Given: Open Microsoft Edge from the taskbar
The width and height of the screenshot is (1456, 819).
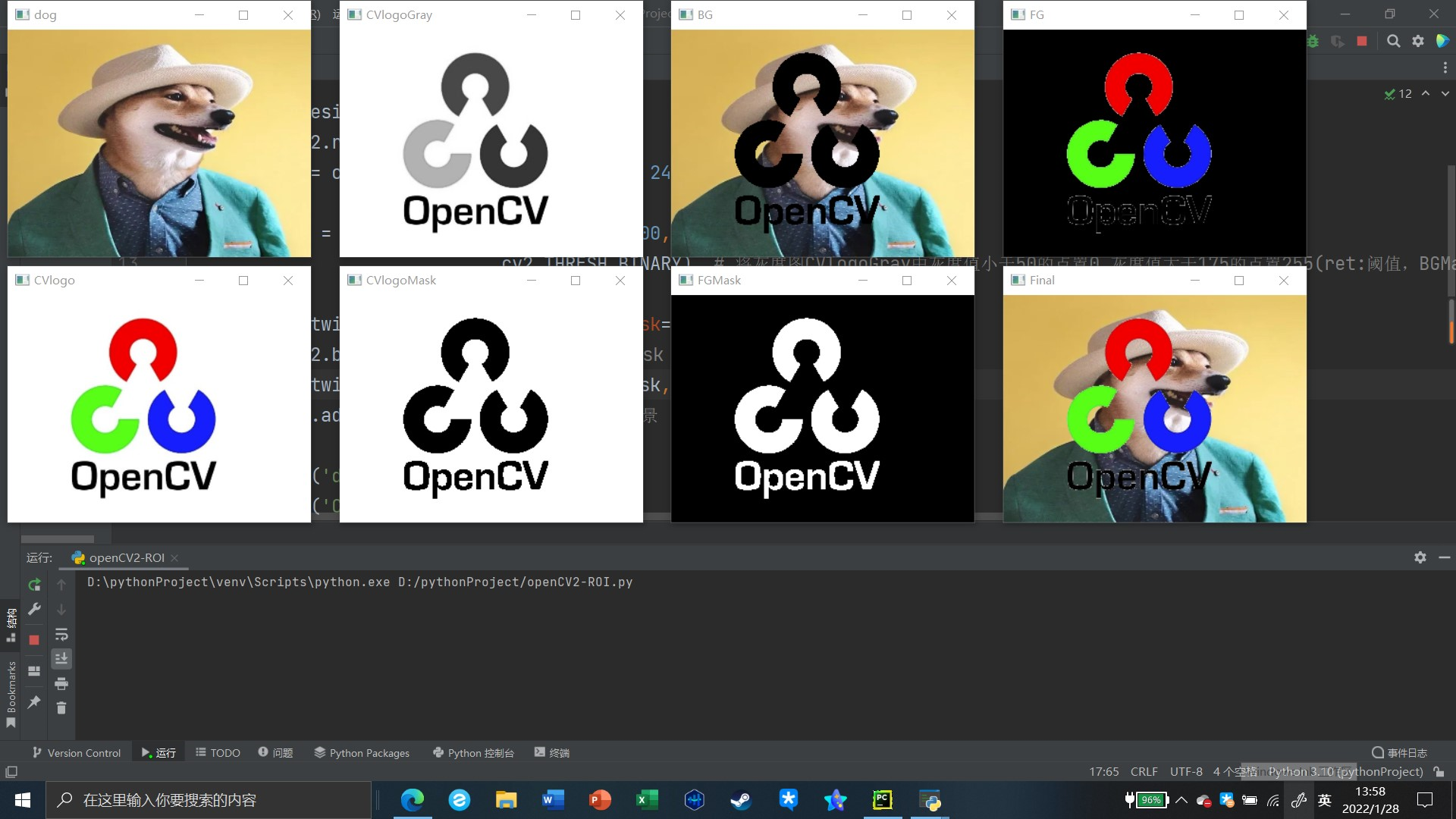Looking at the screenshot, I should click(413, 800).
